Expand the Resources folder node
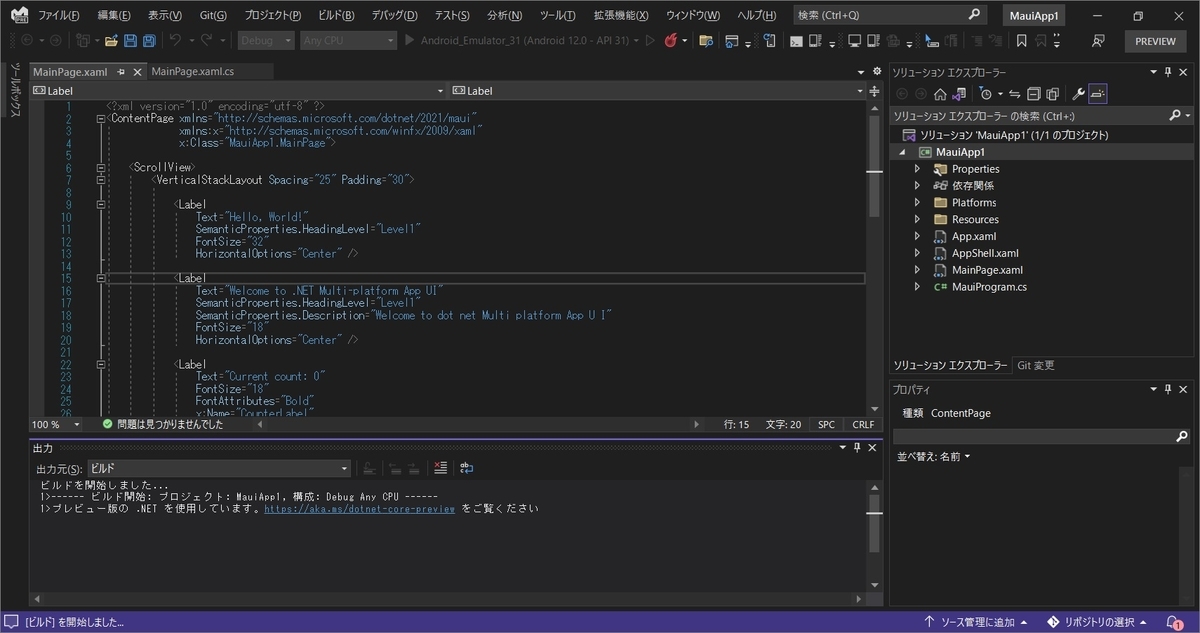This screenshot has width=1200, height=633. tap(917, 220)
